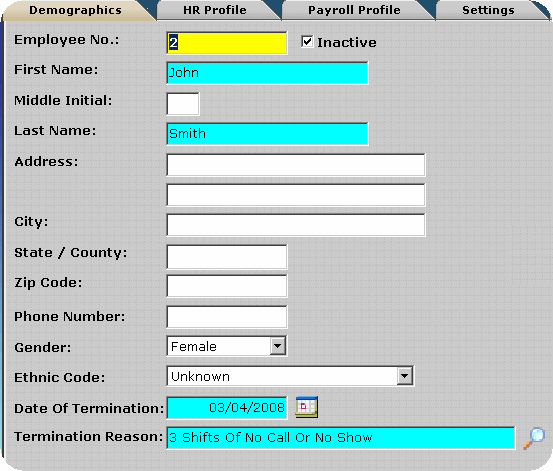Uncheck the Inactive checkbox
Viewport: 553px width, 471px height.
307,42
